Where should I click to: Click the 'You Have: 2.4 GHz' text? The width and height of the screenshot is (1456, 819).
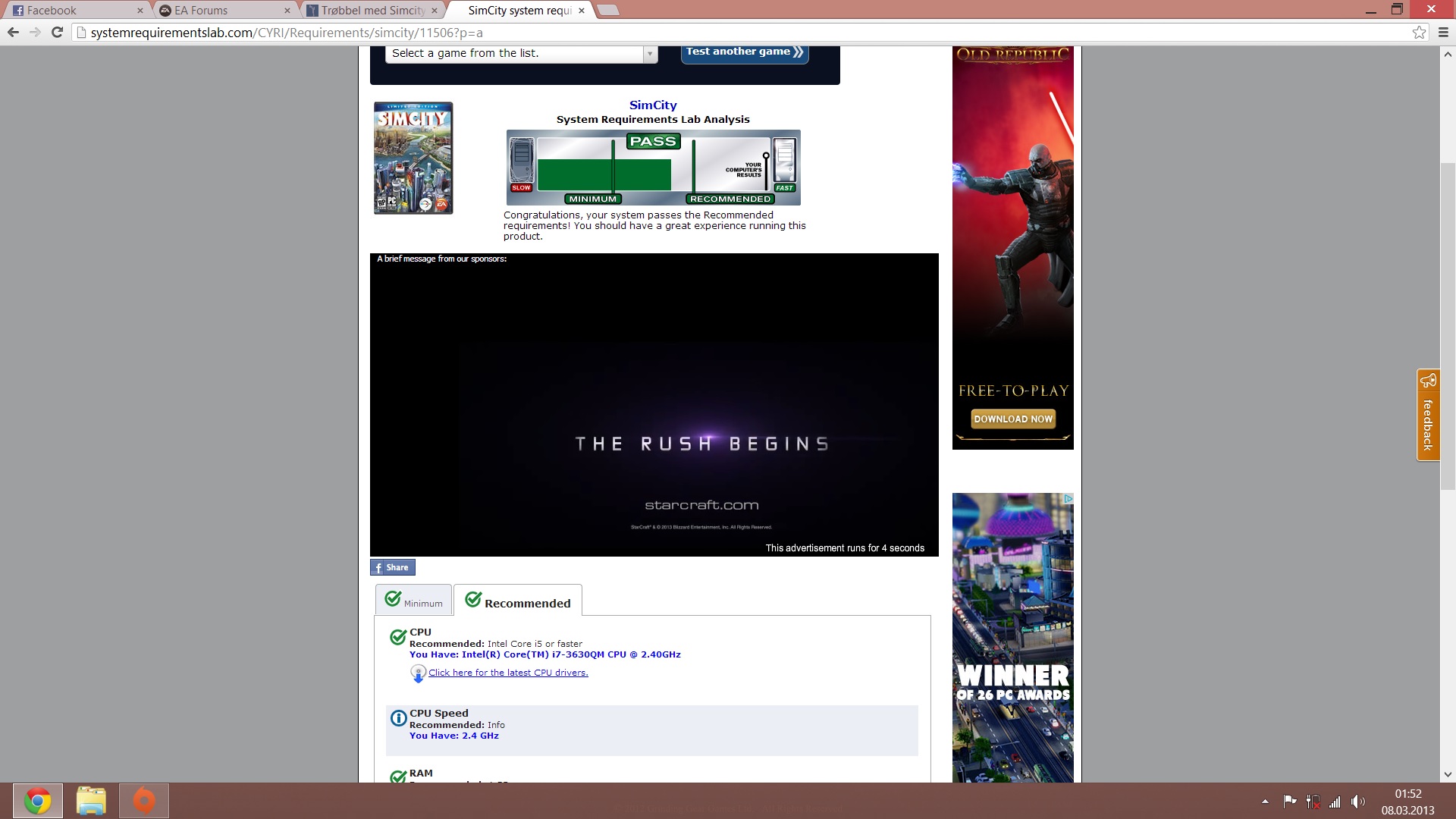[454, 736]
